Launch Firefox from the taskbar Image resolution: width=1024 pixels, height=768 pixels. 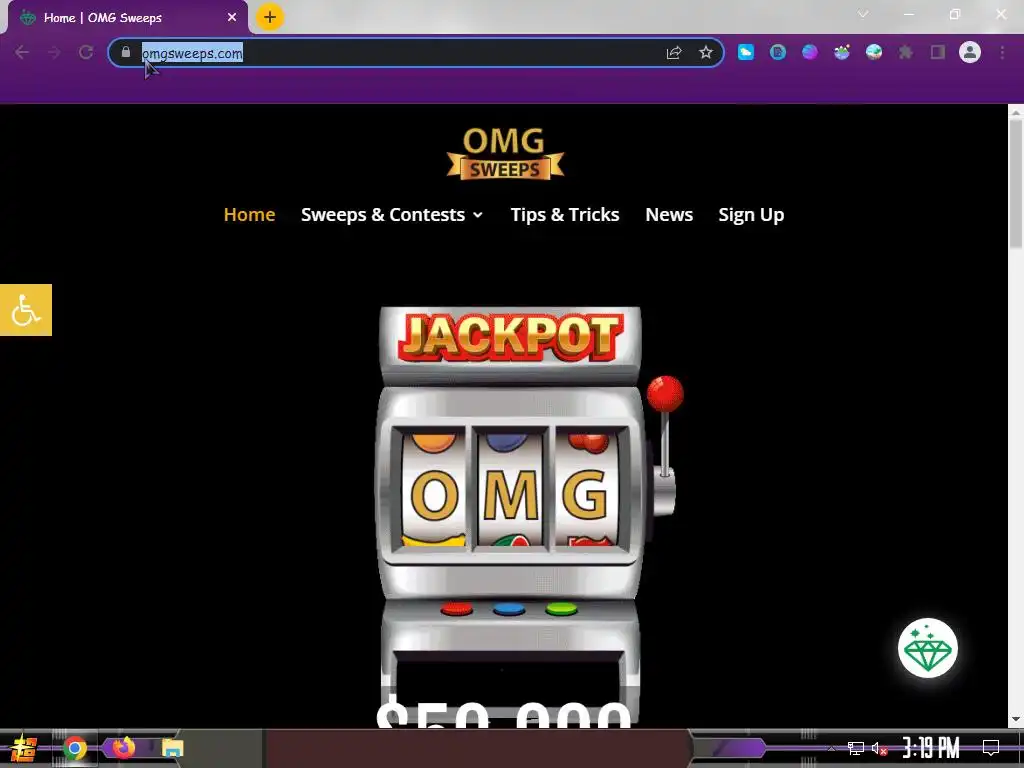click(x=123, y=747)
